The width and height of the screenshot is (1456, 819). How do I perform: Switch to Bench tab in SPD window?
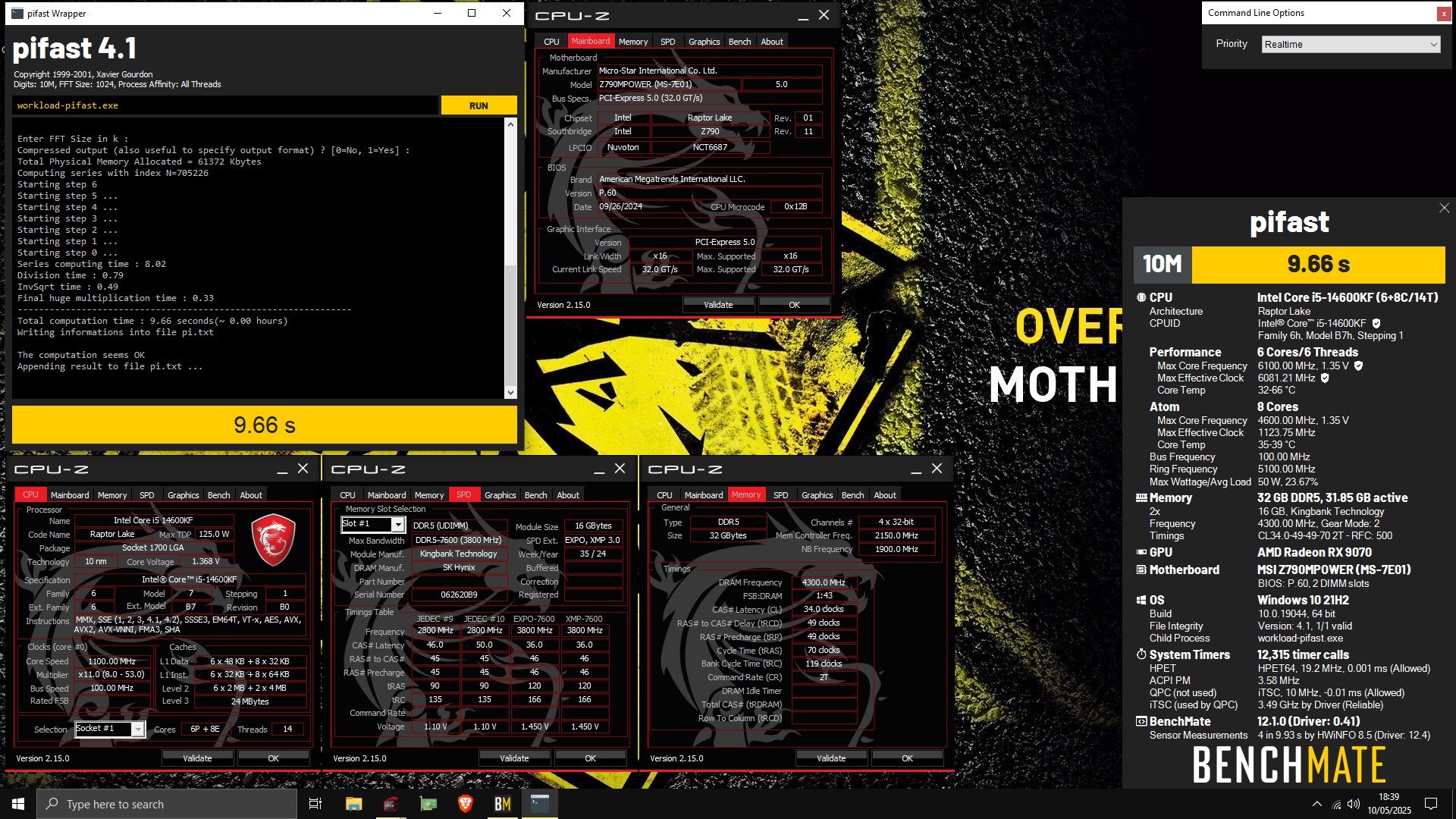pyautogui.click(x=535, y=495)
